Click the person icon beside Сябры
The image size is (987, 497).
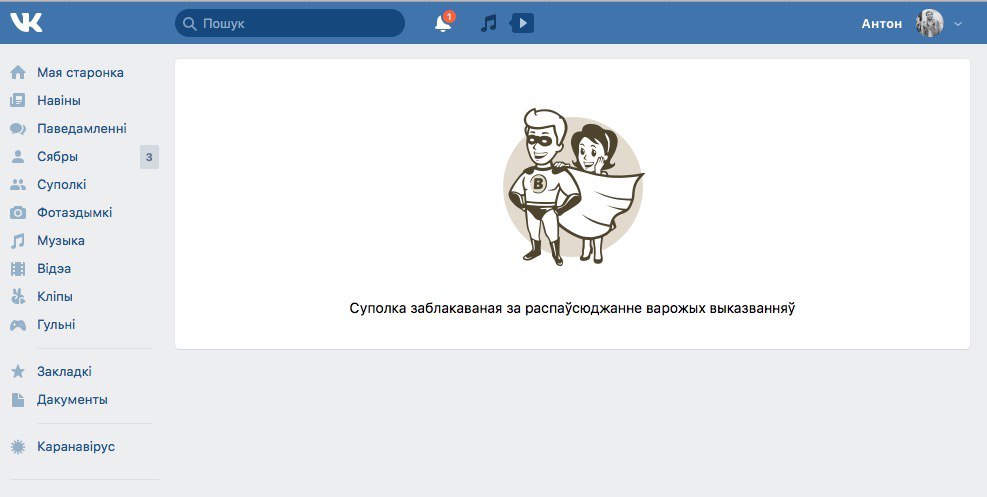click(18, 157)
